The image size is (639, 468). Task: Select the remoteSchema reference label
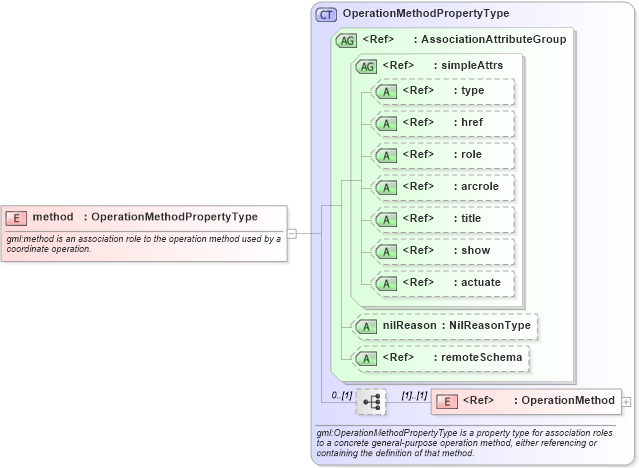tap(482, 358)
